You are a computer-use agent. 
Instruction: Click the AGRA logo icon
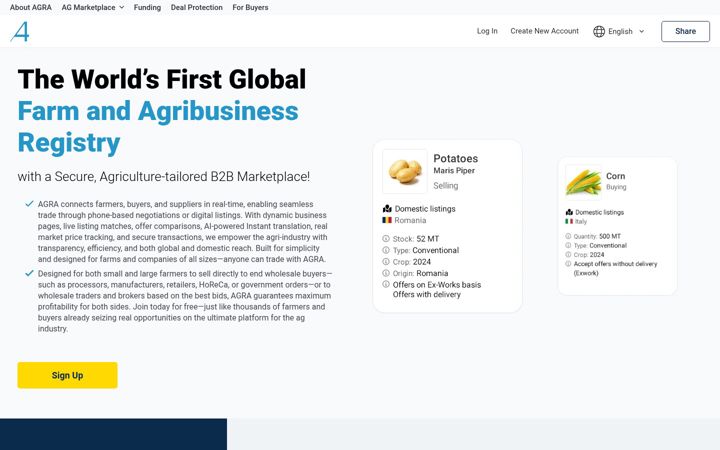click(20, 32)
